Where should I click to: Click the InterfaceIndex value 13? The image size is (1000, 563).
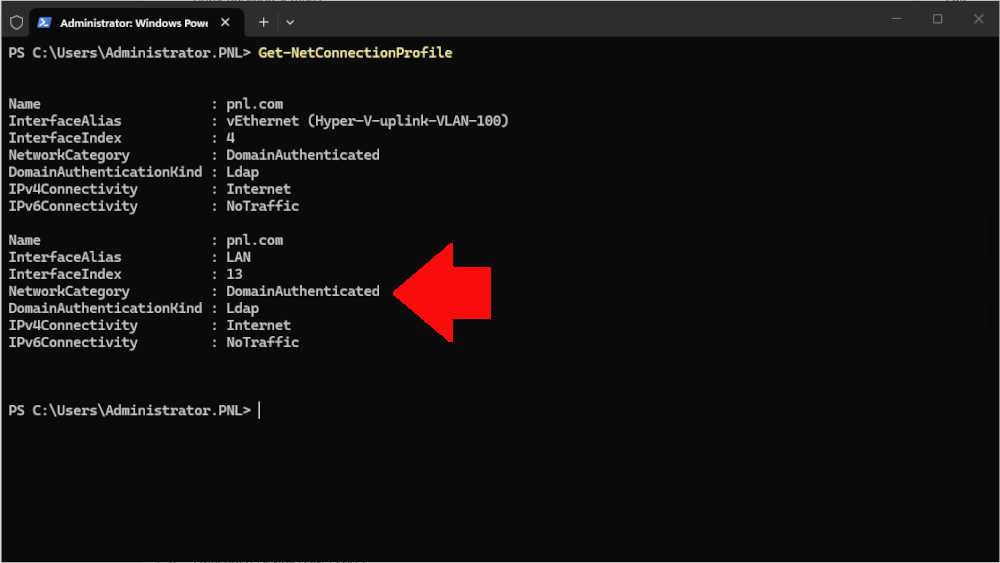235,274
